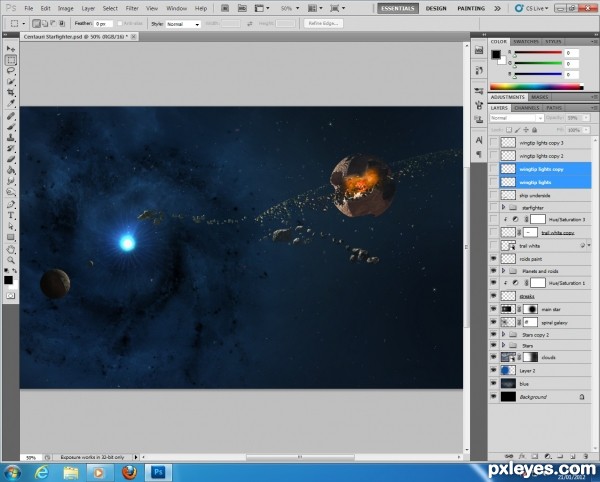Select the Spot Healing Brush tool
Screen dimensions: 600x482
tap(11, 116)
